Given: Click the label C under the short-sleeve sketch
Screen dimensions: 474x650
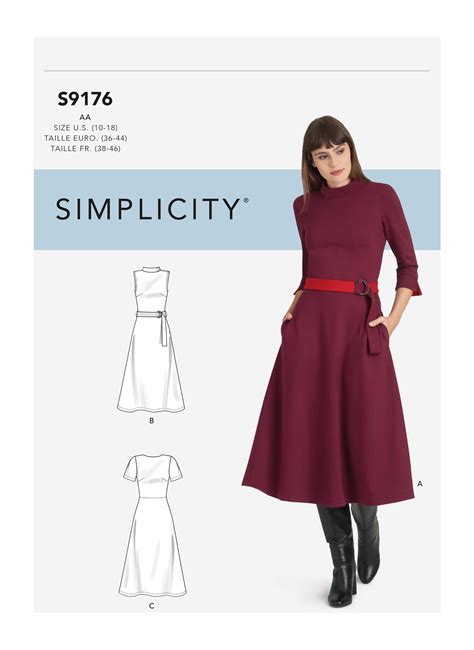Looking at the screenshot, I should tap(151, 606).
